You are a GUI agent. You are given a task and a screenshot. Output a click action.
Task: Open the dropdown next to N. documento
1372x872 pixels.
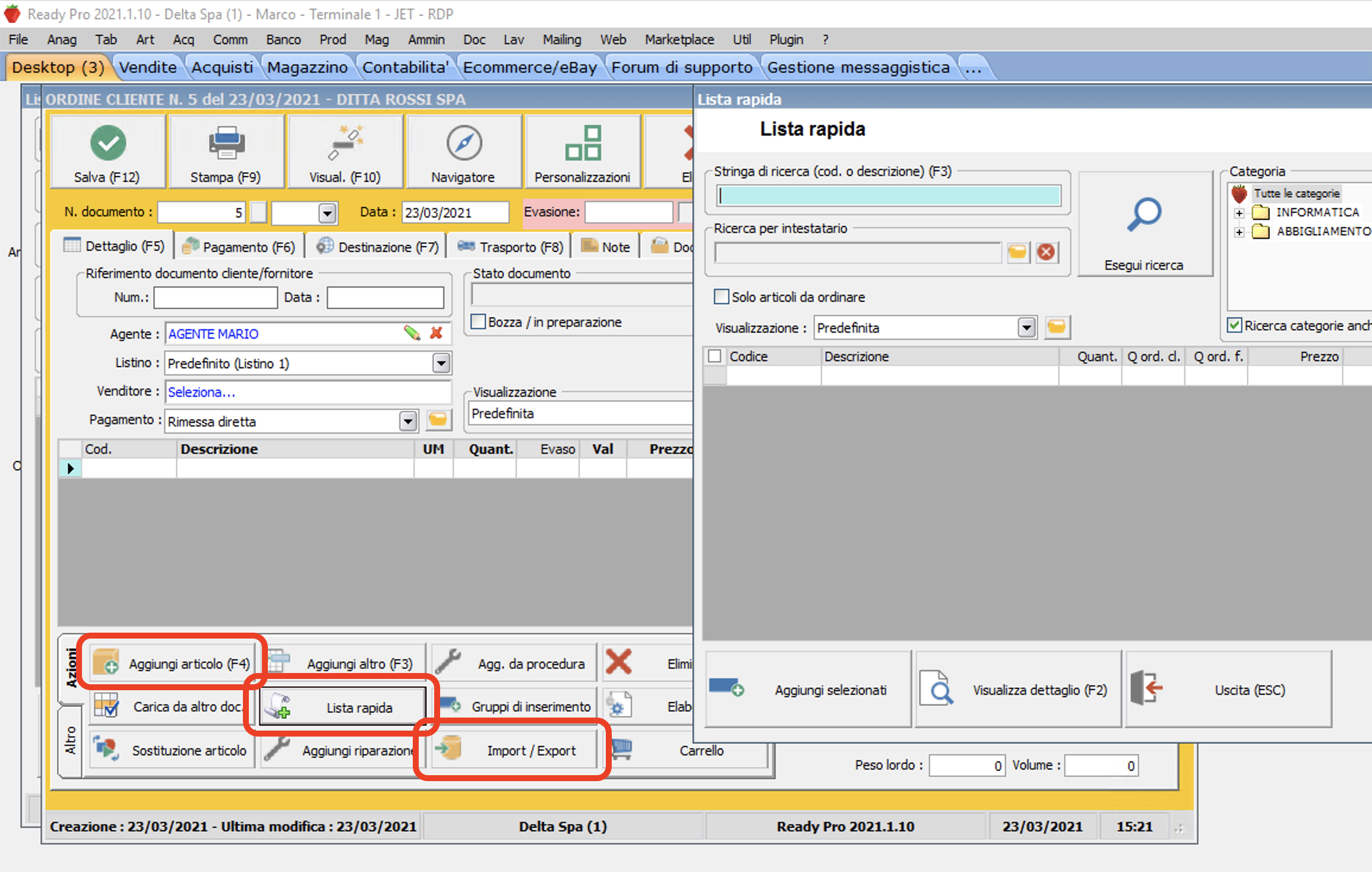click(x=327, y=213)
